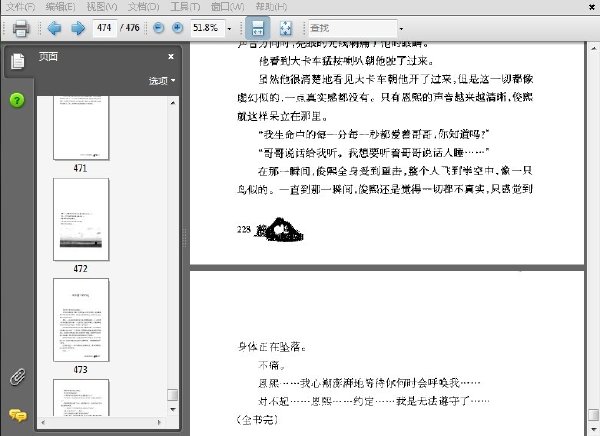Viewport: 600px width, 436px height.
Task: Click the text (全书完) on last page
Action: 257,420
